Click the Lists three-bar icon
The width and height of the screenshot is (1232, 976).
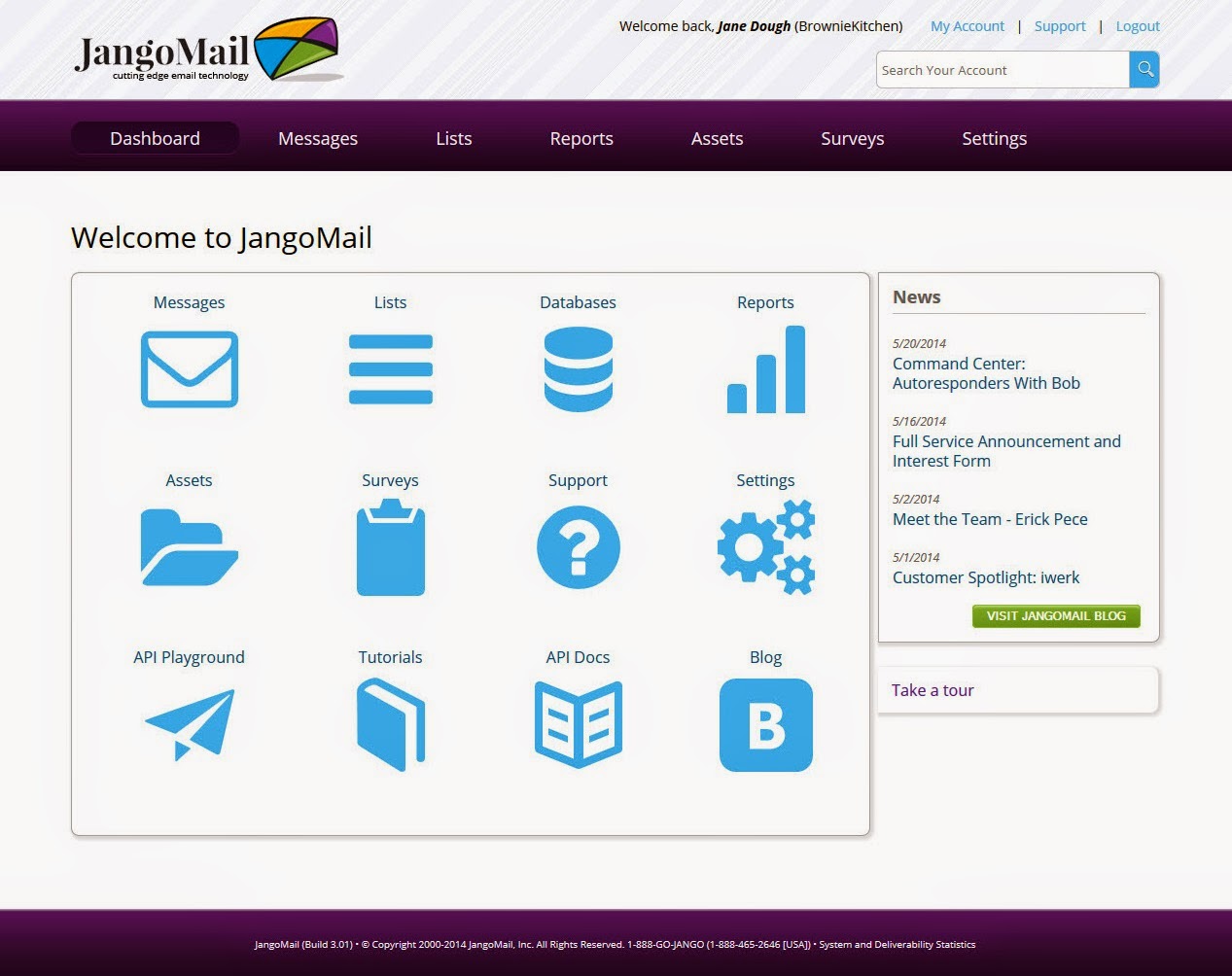(391, 369)
